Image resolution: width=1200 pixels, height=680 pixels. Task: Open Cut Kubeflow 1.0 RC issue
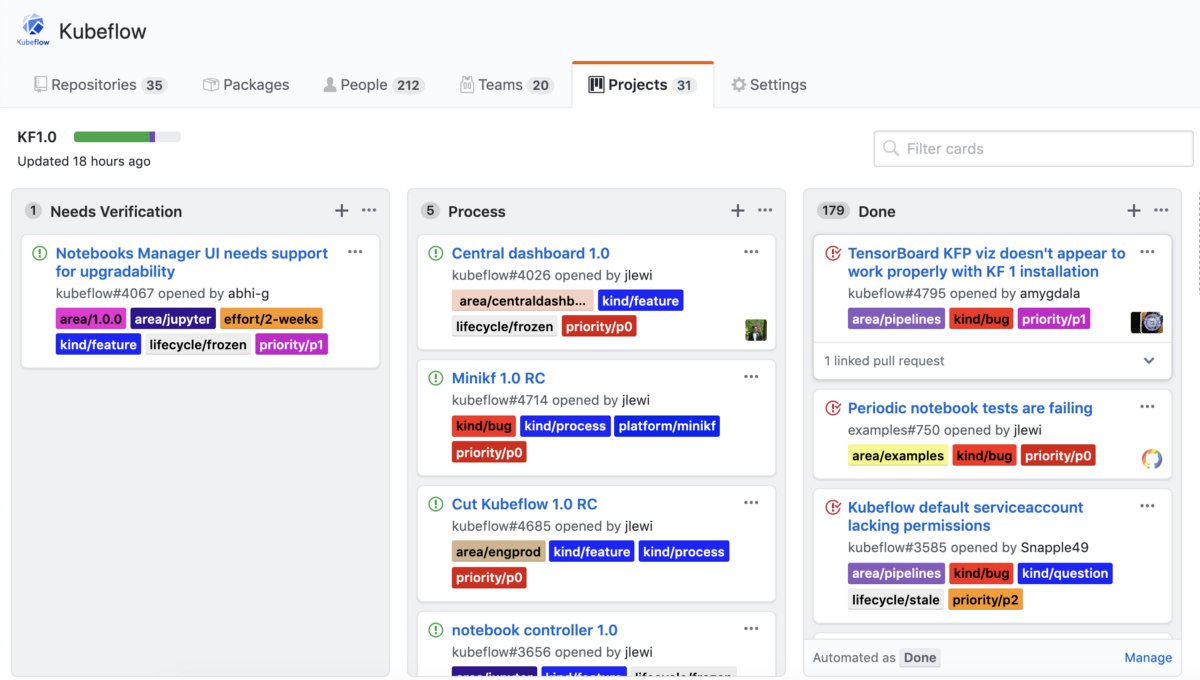tap(524, 504)
